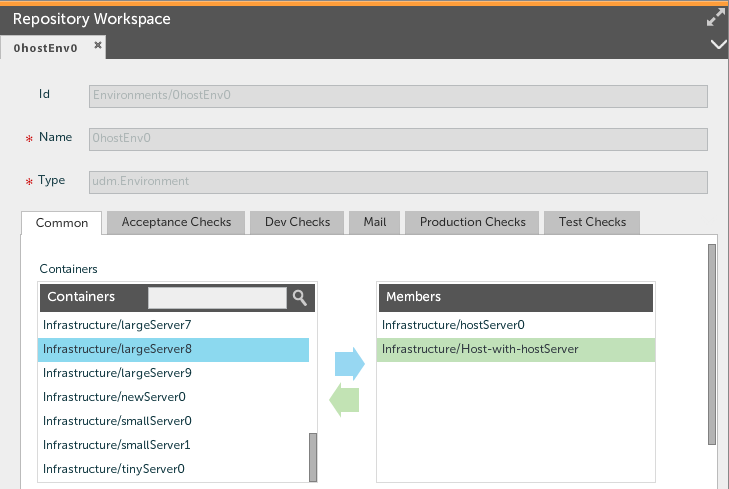This screenshot has height=489, width=729.
Task: Close the 0hostEnv0 tab
Action: [98, 46]
